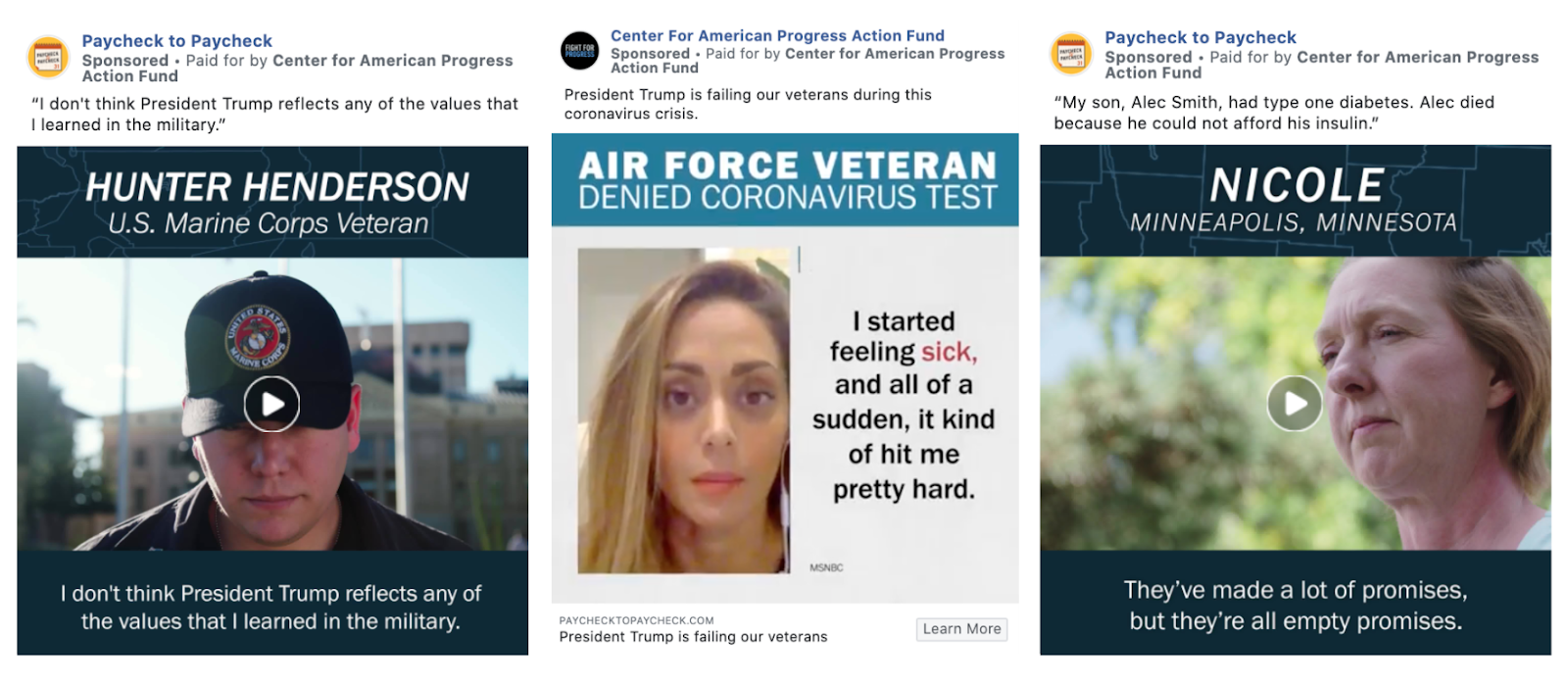
Task: Click the left video's caption about military values
Action: (271, 607)
